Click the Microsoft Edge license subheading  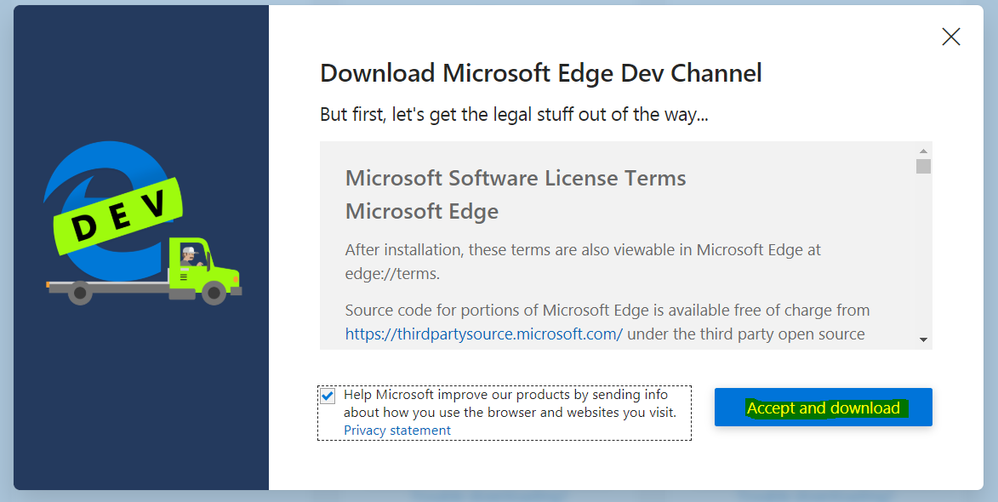[421, 212]
